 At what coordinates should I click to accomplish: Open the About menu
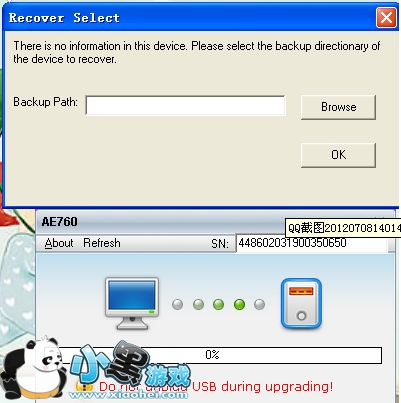click(59, 243)
